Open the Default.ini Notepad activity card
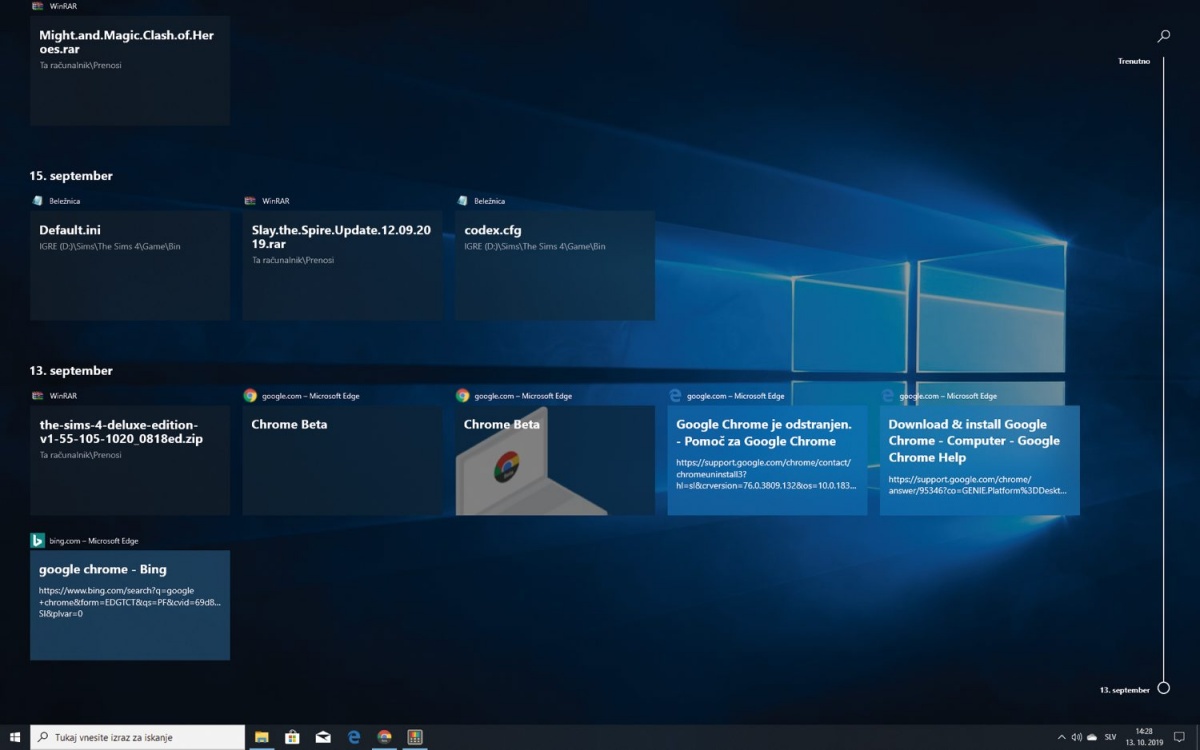Screen dimensions: 1200x750 click(x=130, y=265)
